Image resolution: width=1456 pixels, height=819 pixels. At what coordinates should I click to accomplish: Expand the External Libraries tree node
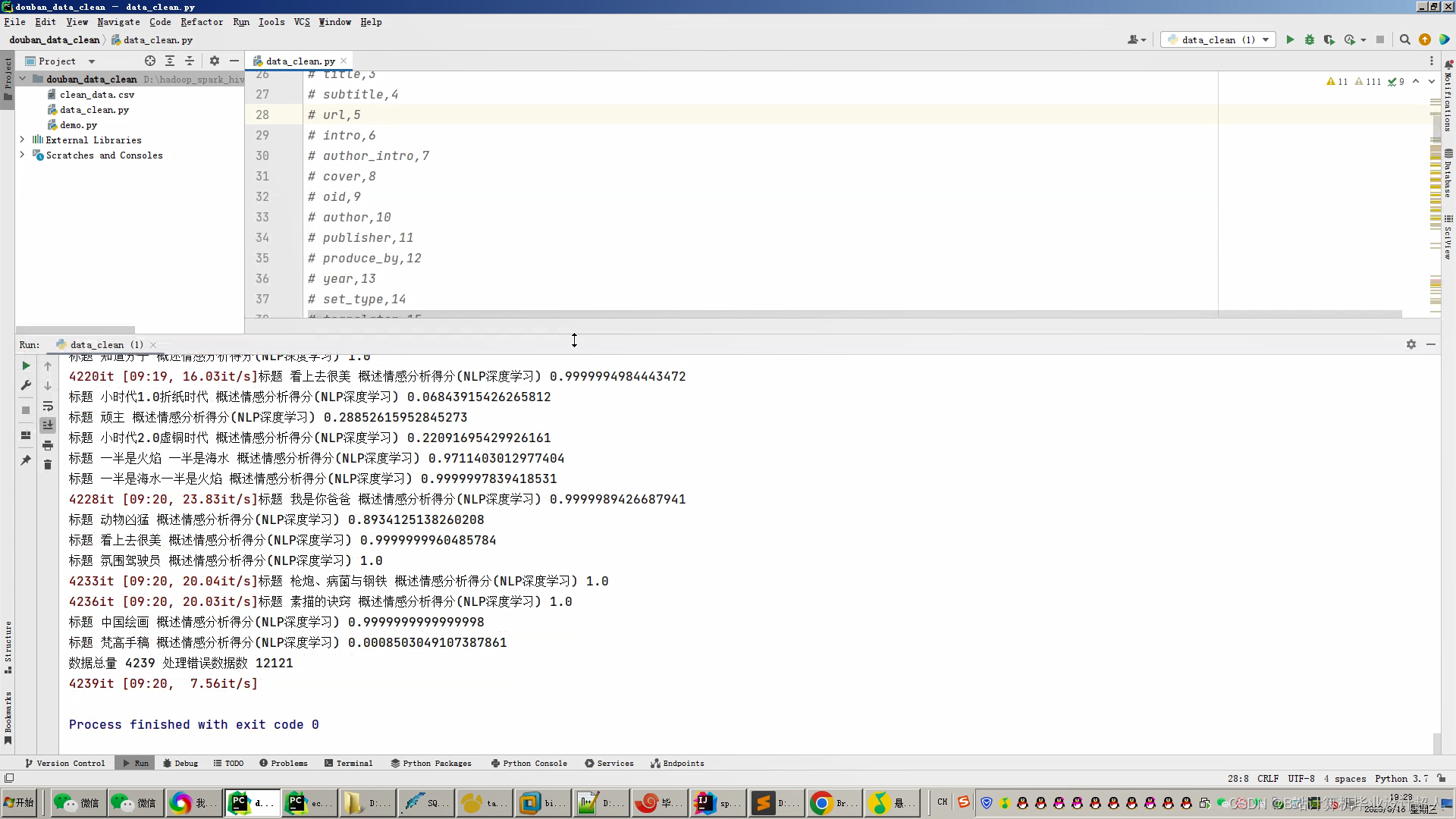[22, 140]
